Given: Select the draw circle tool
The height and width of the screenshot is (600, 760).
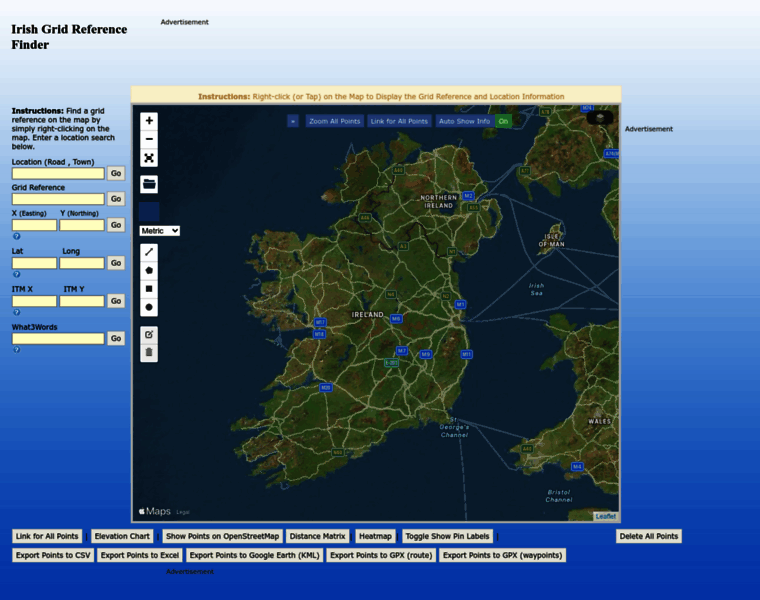Looking at the screenshot, I should coord(149,307).
